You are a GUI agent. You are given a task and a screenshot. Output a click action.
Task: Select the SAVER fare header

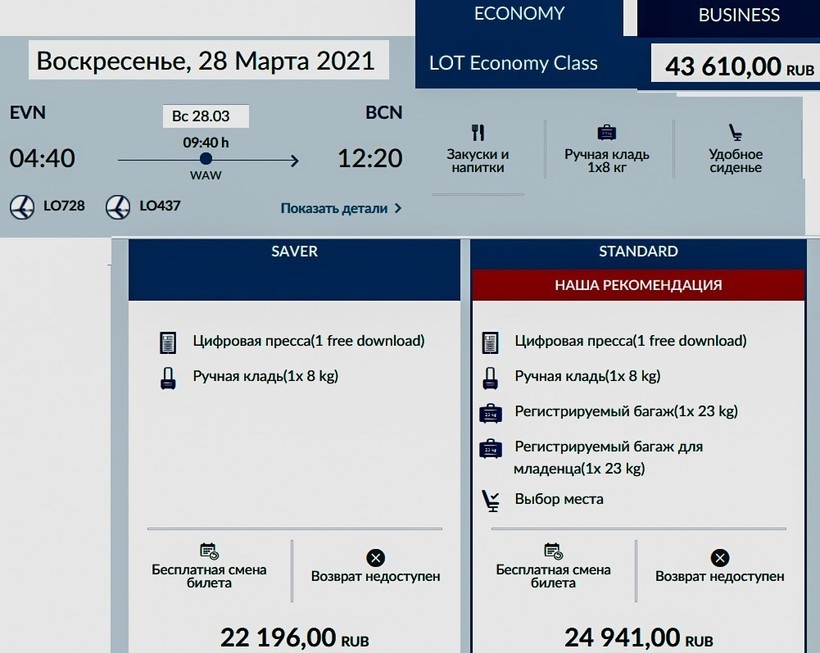[295, 252]
